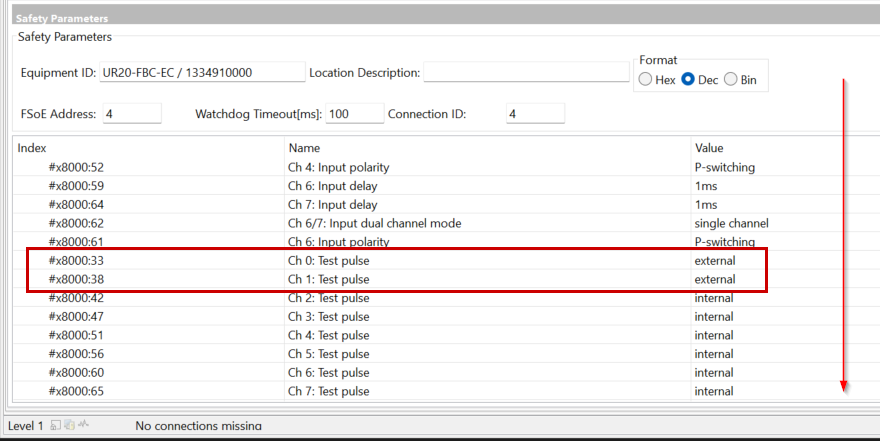
Task: Click the Location Description input field
Action: pyautogui.click(x=526, y=72)
